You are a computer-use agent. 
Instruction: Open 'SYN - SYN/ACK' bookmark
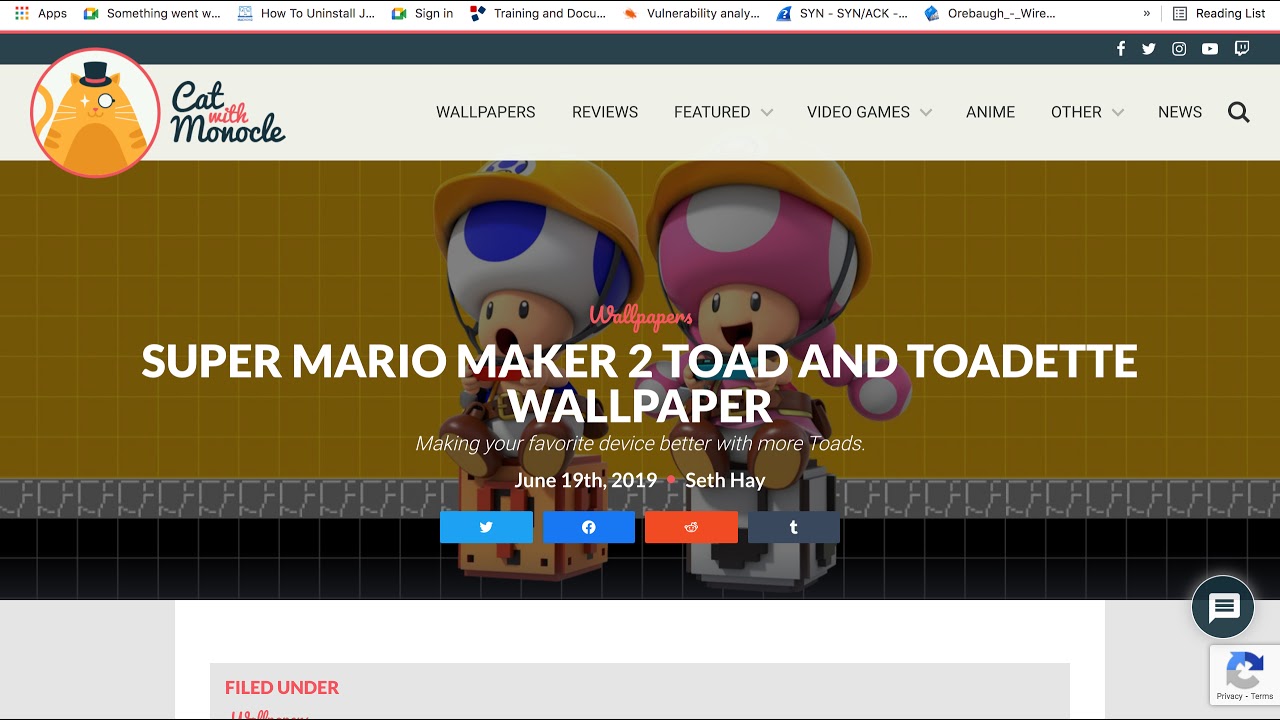click(843, 13)
